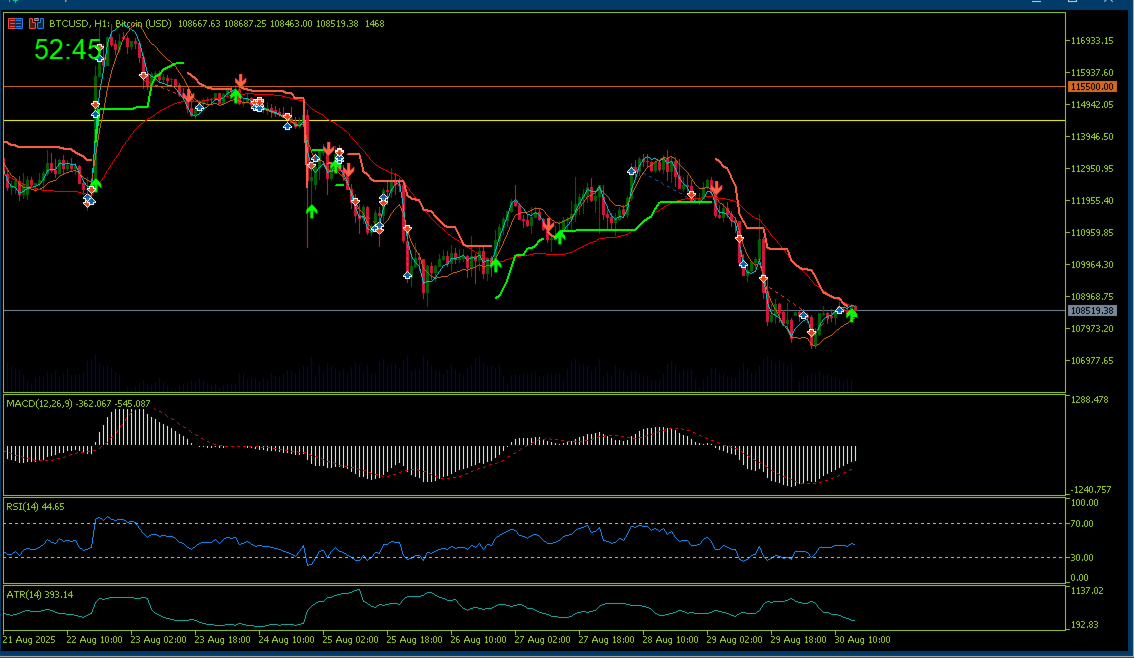Select the orange 115500.00 price level tag
The image size is (1134, 658).
1092,87
